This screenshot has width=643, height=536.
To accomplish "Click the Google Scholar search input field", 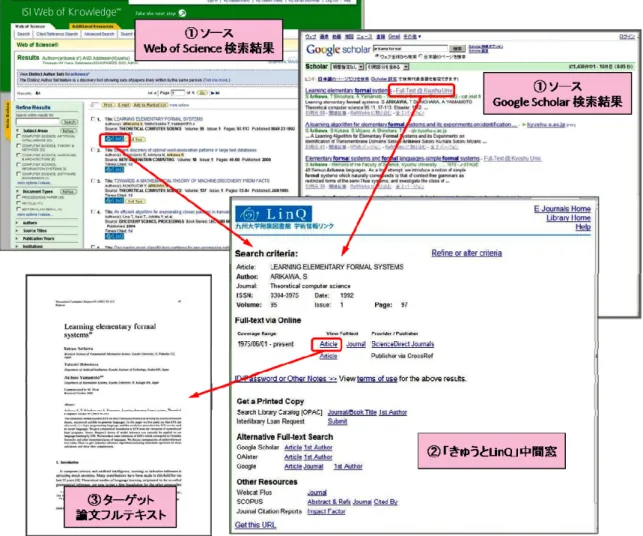I will [x=410, y=48].
